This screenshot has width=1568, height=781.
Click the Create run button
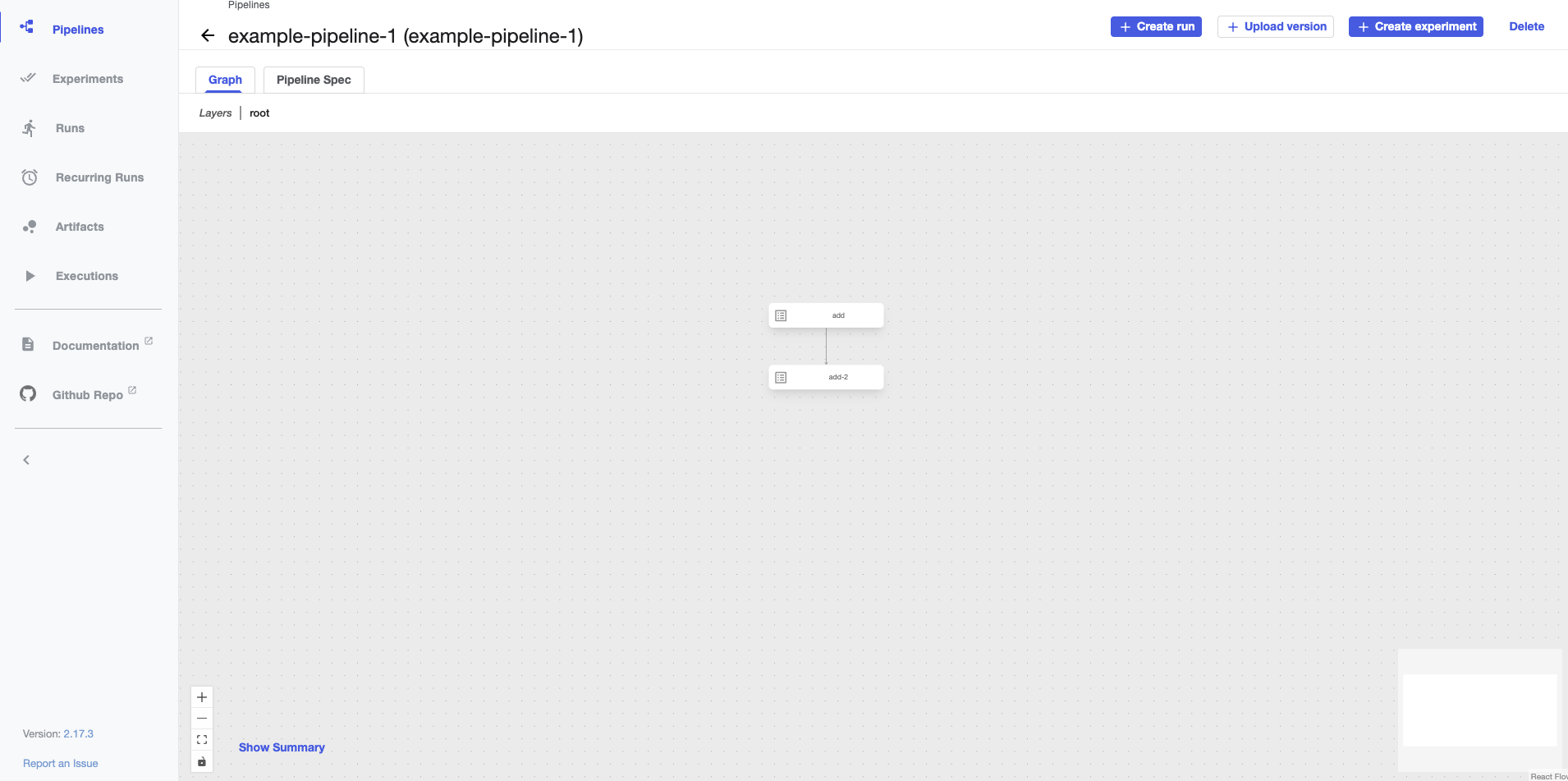click(1156, 26)
